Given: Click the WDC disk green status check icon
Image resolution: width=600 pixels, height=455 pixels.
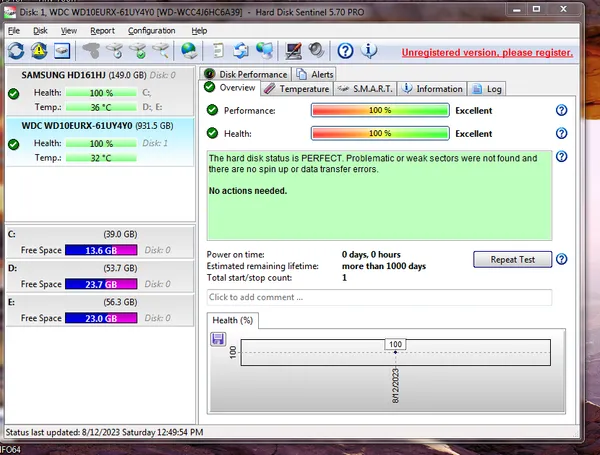Looking at the screenshot, I should (14, 144).
